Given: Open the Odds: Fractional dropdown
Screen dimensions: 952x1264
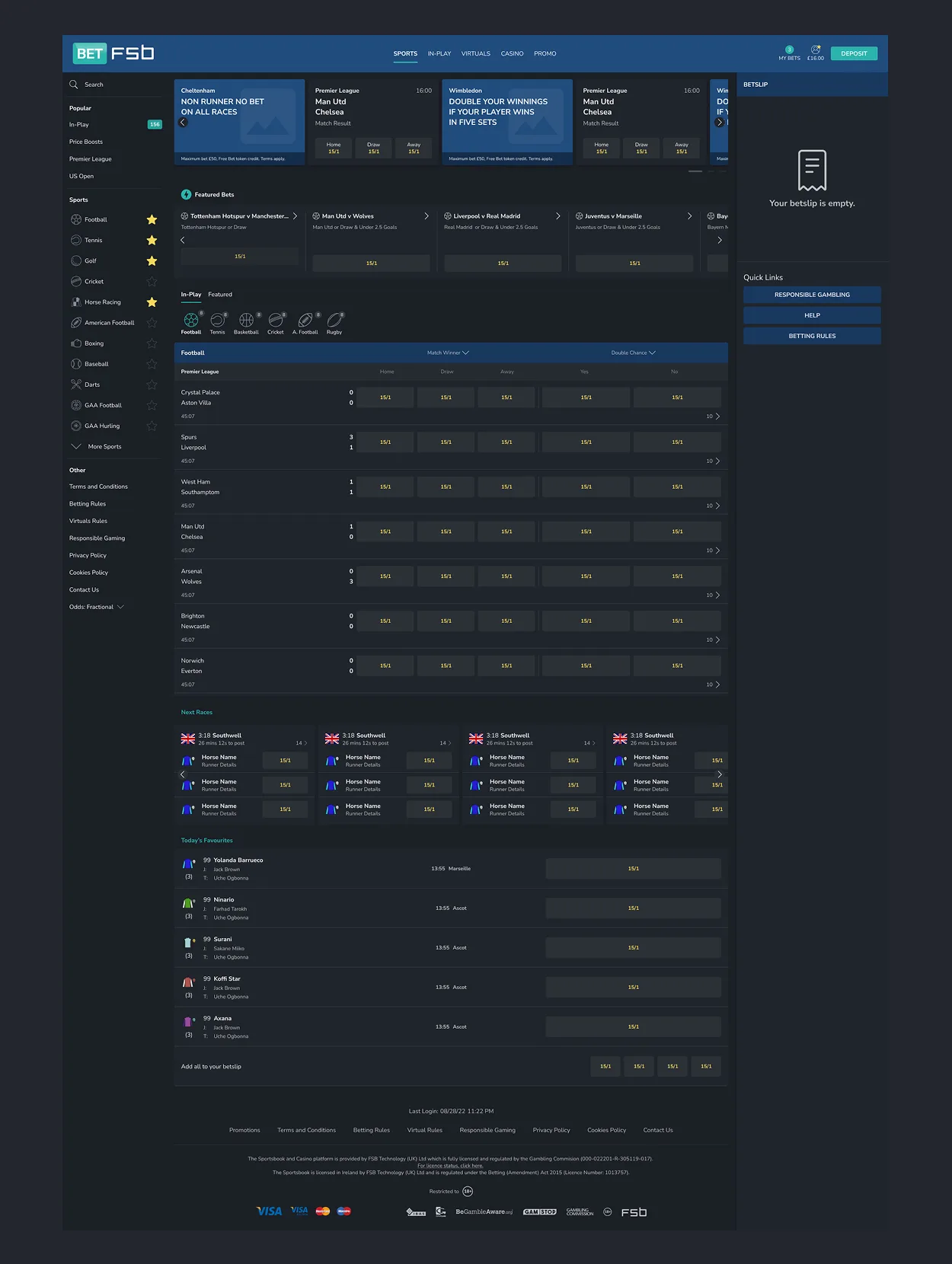Looking at the screenshot, I should (x=97, y=607).
